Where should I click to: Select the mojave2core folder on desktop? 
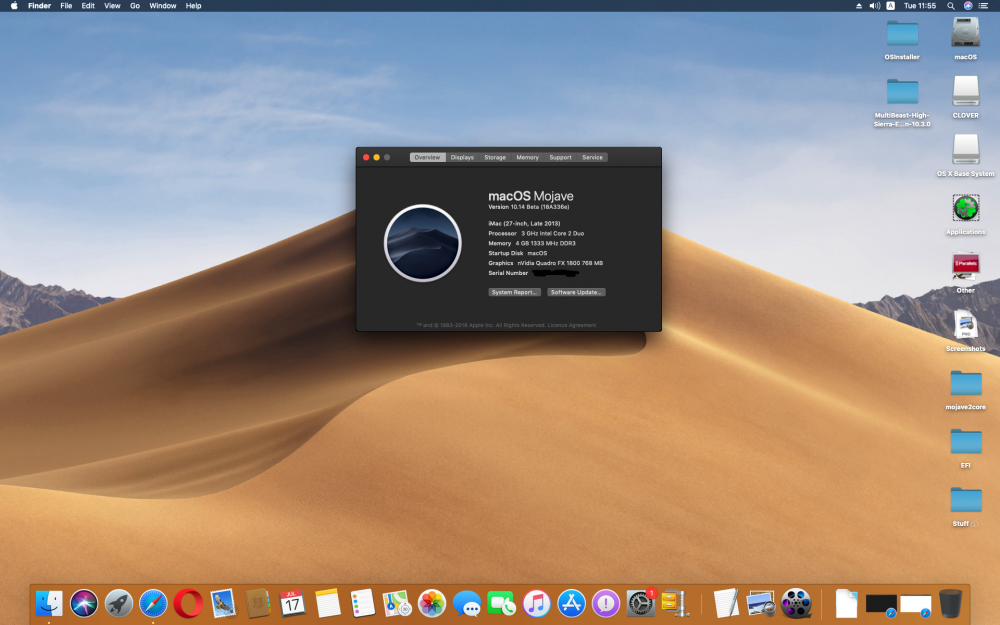pyautogui.click(x=966, y=389)
